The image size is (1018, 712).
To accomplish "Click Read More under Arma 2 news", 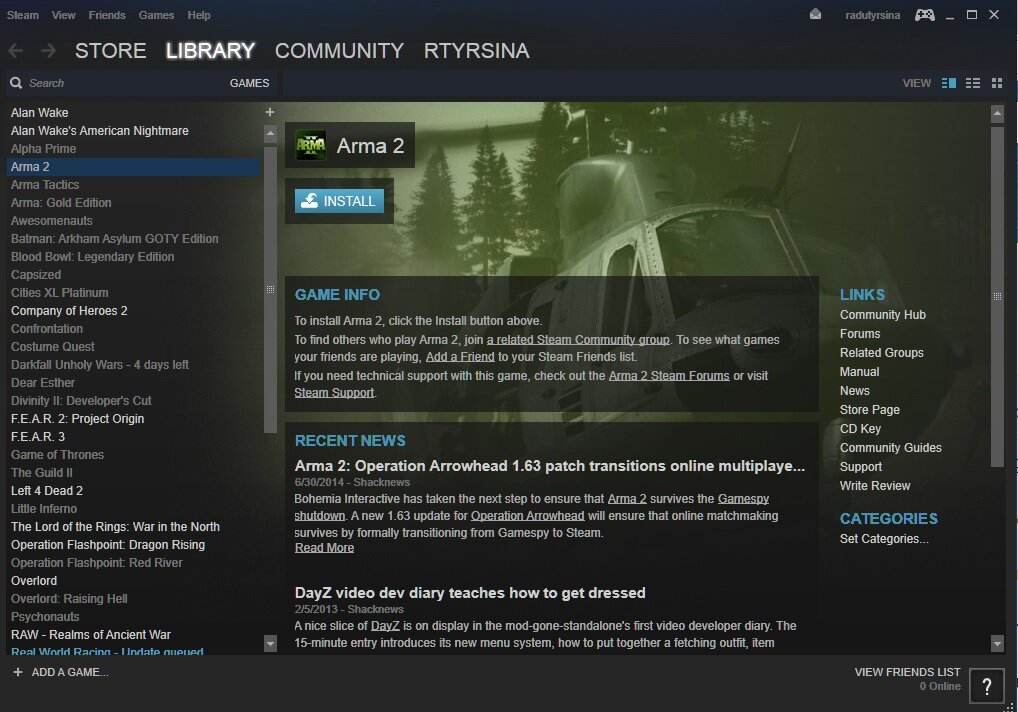I will tap(325, 548).
